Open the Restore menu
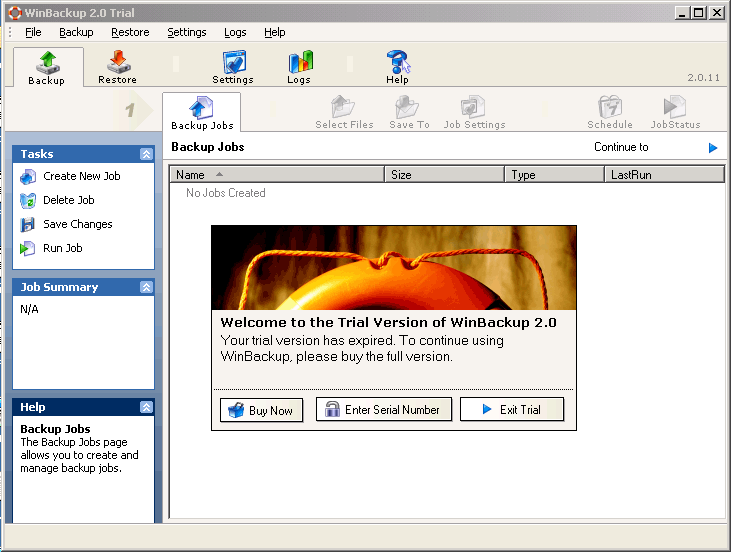This screenshot has height=552, width=731. pyautogui.click(x=130, y=32)
